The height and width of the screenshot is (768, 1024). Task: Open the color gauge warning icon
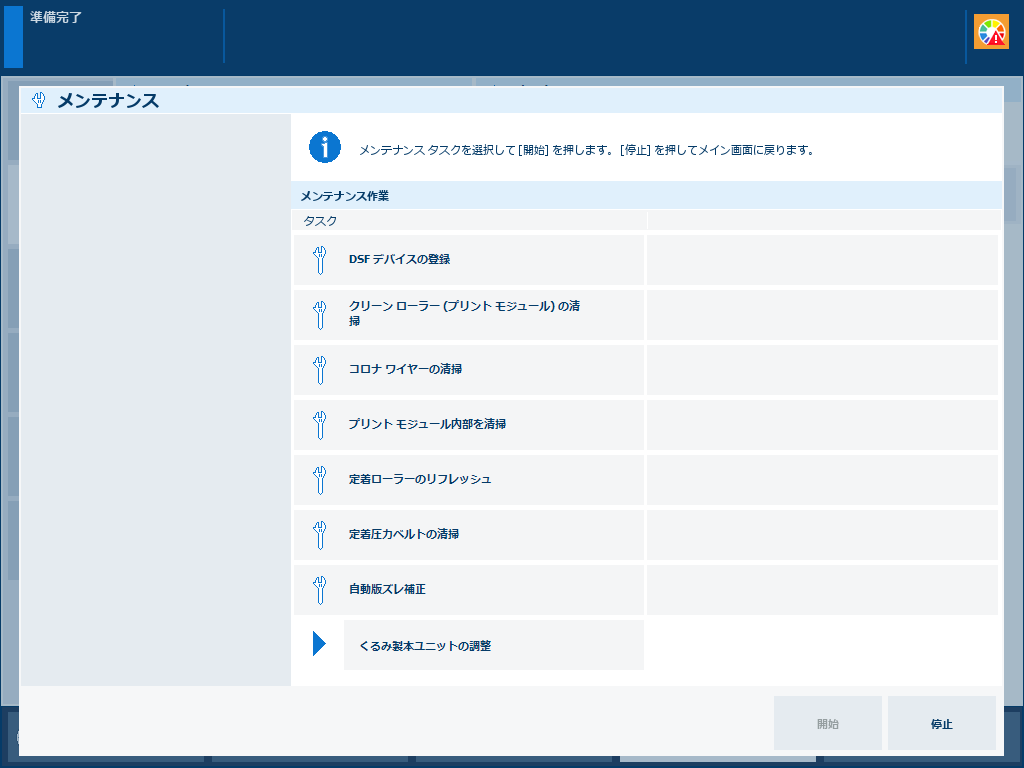click(x=991, y=31)
